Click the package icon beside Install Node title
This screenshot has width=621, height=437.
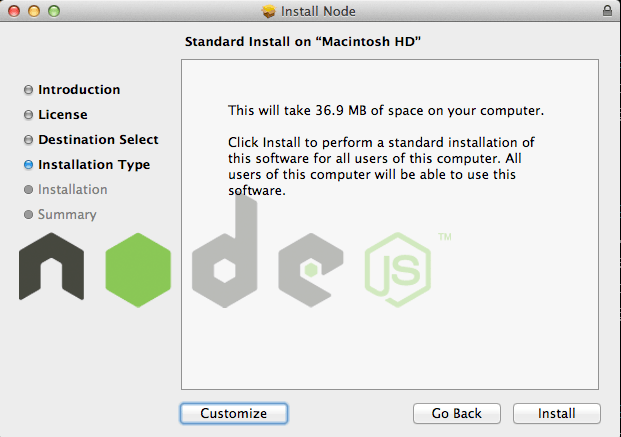[269, 11]
